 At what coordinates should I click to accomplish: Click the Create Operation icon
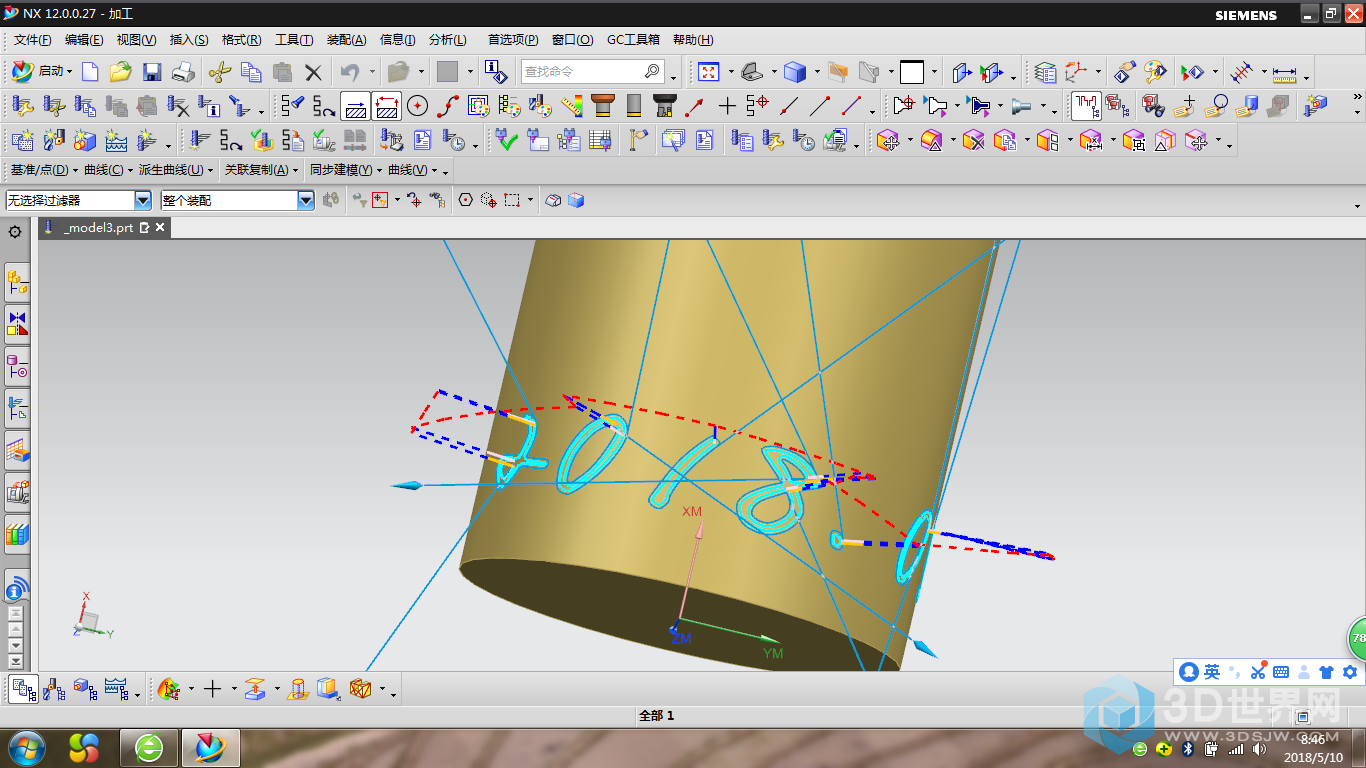(147, 140)
